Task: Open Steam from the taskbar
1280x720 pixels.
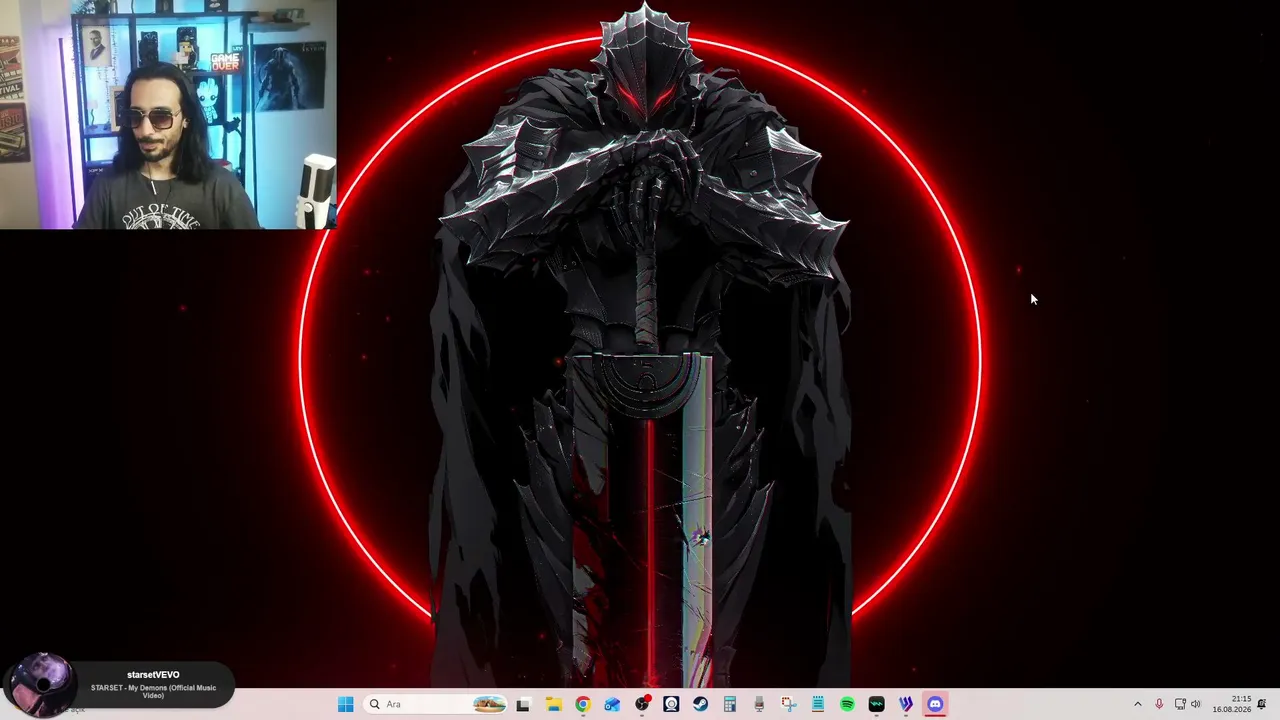Action: [701, 704]
